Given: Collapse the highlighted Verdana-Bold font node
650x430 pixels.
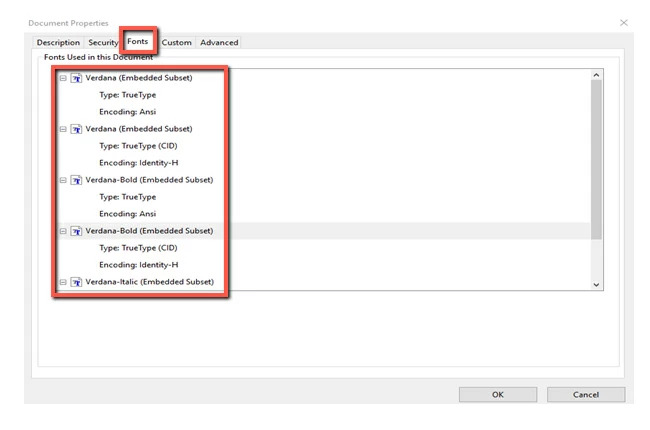Looking at the screenshot, I should click(x=63, y=231).
